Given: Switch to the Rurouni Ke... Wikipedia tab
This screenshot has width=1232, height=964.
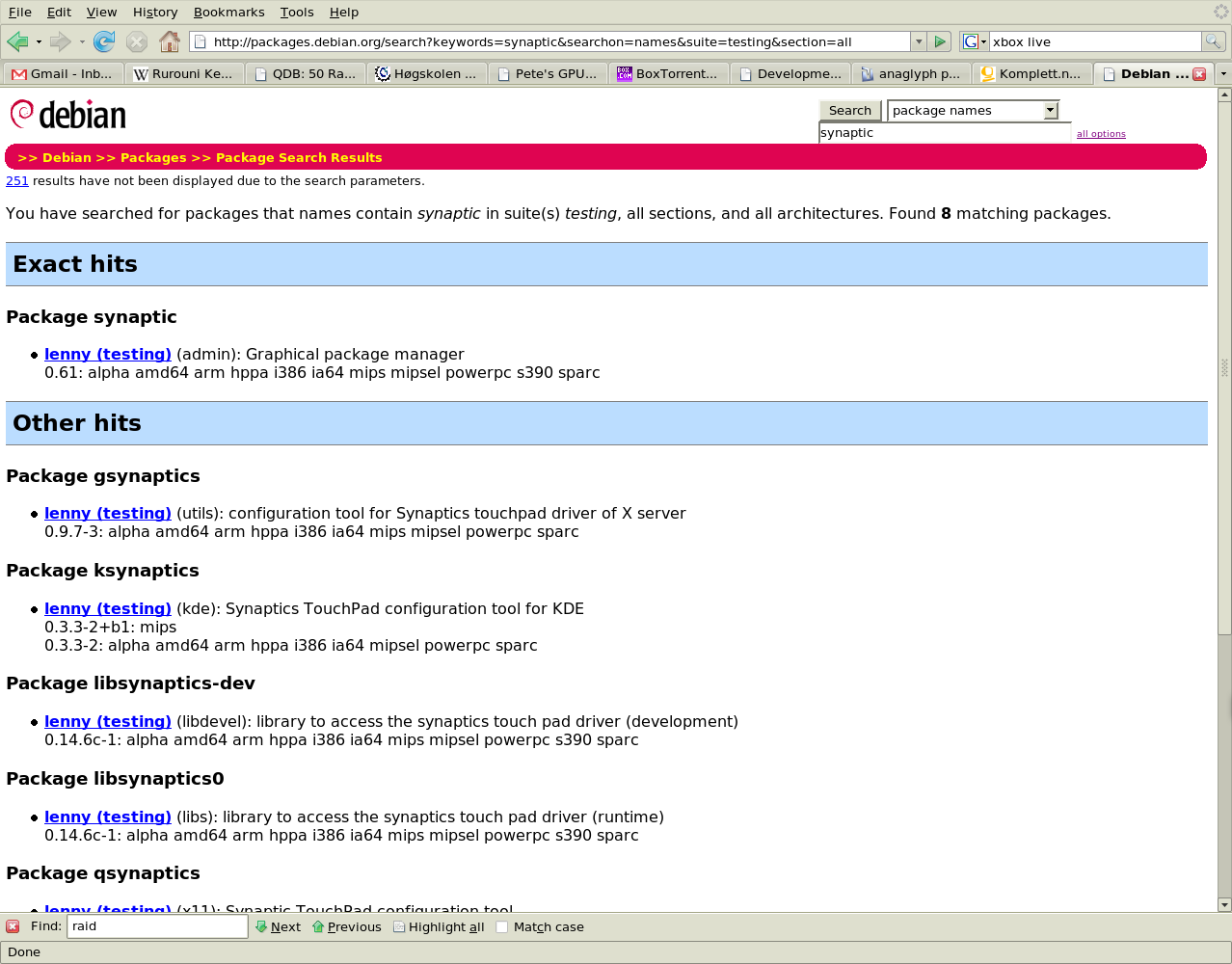Looking at the screenshot, I should (x=184, y=74).
